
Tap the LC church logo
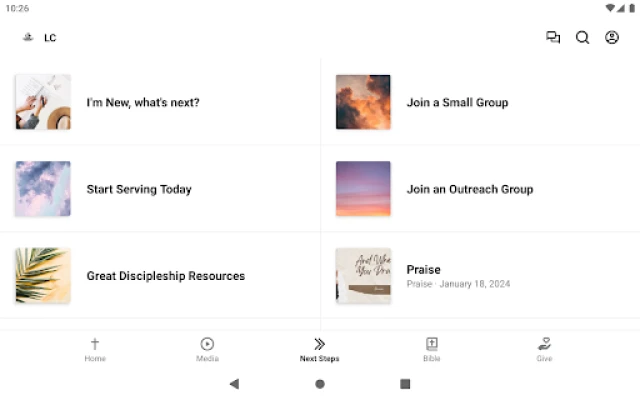28,38
